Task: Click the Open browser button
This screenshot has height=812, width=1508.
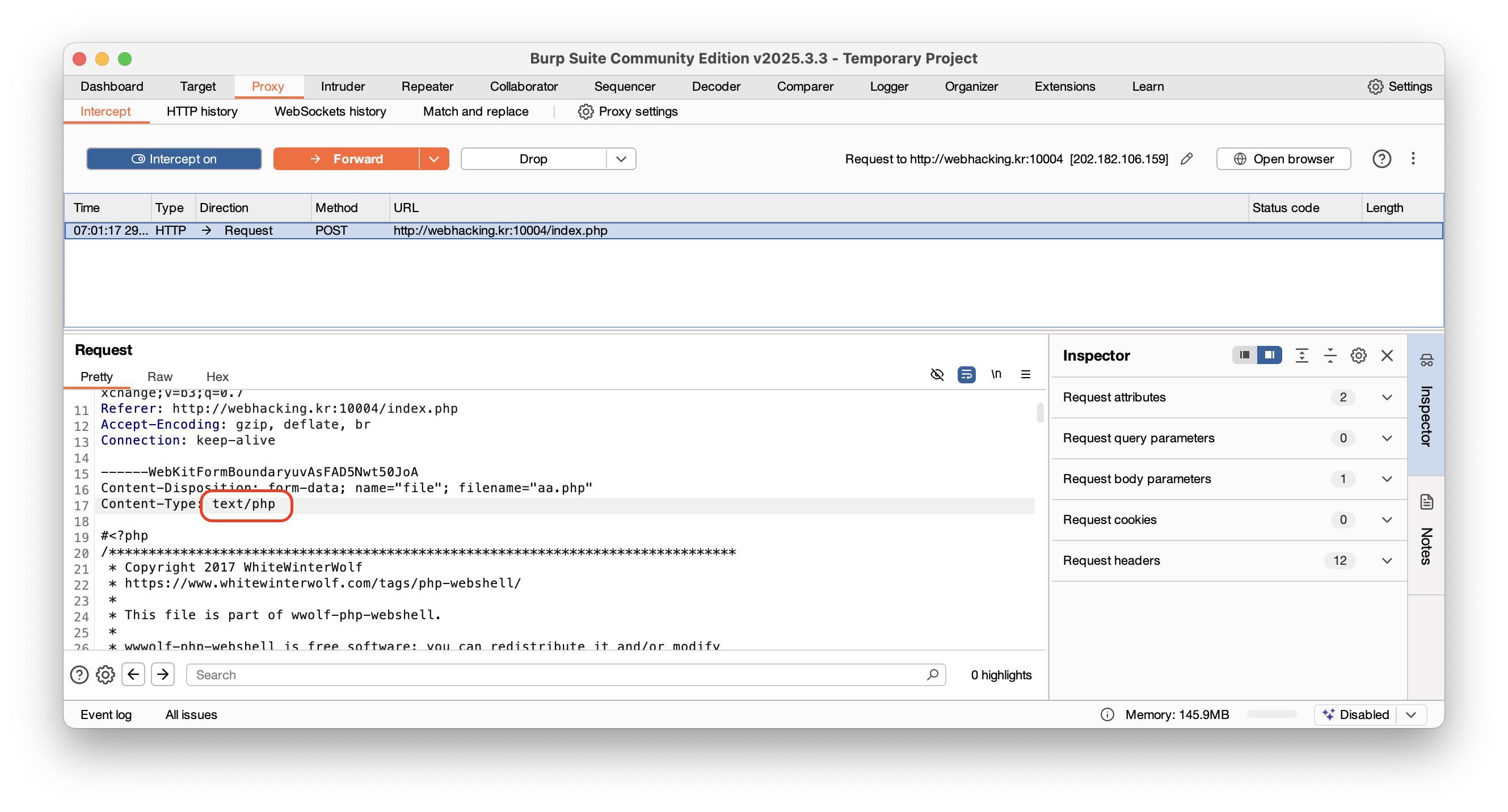Action: coord(1283,159)
